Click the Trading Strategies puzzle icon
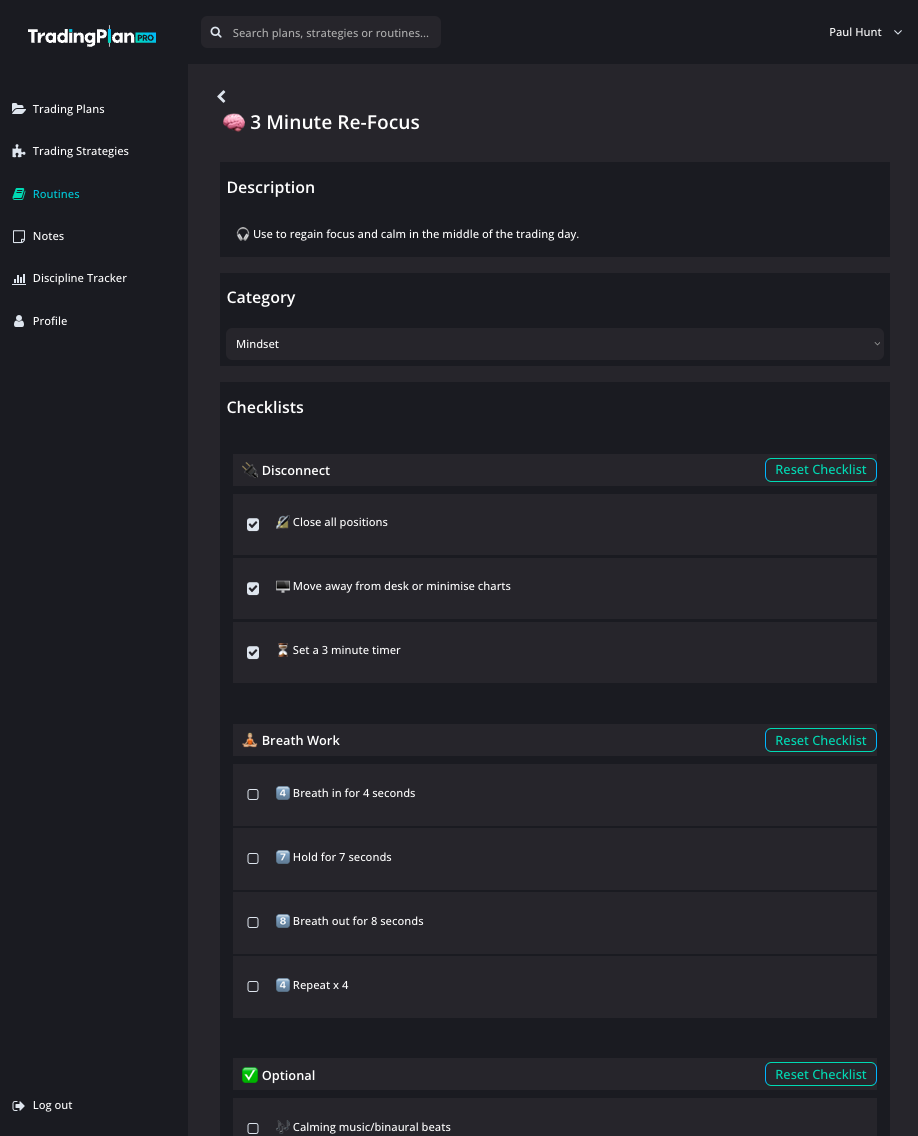 pyautogui.click(x=19, y=151)
